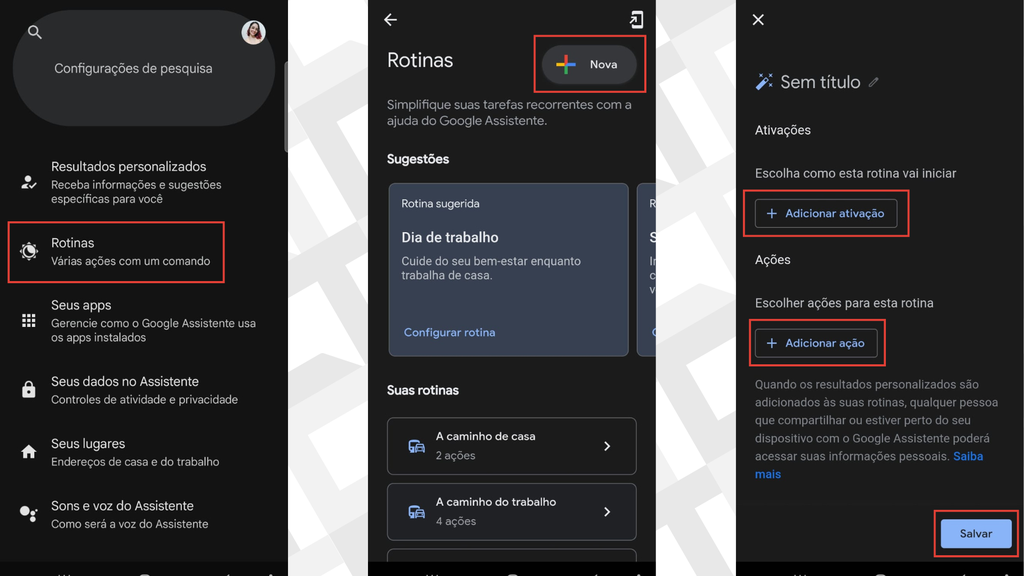Tap the Adicionar ativação button
The width and height of the screenshot is (1024, 576).
[x=825, y=214]
